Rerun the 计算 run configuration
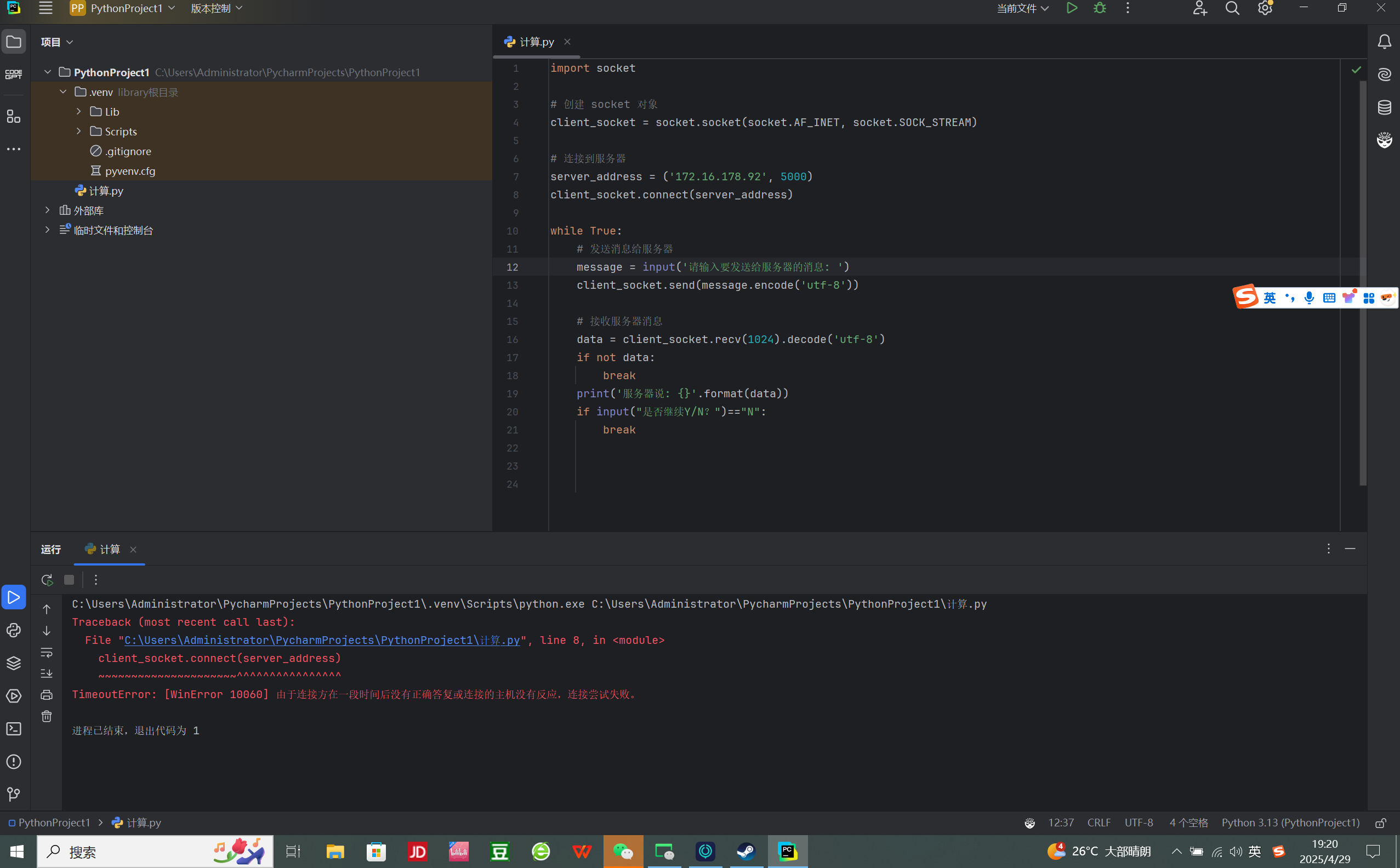 click(47, 580)
